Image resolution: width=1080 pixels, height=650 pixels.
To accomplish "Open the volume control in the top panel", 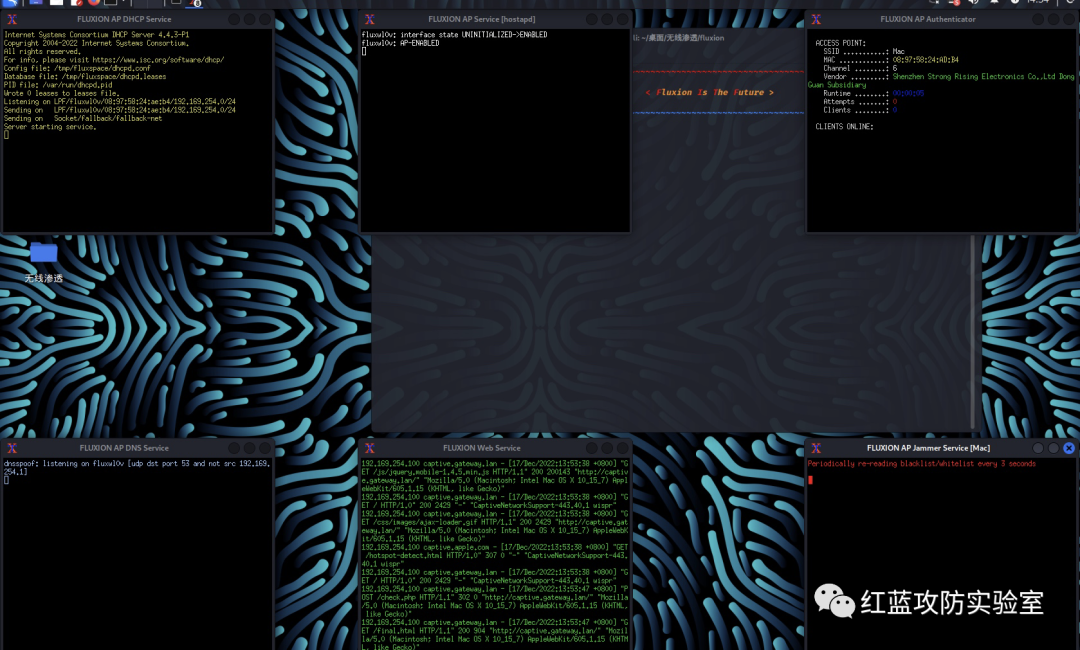I will click(x=973, y=3).
